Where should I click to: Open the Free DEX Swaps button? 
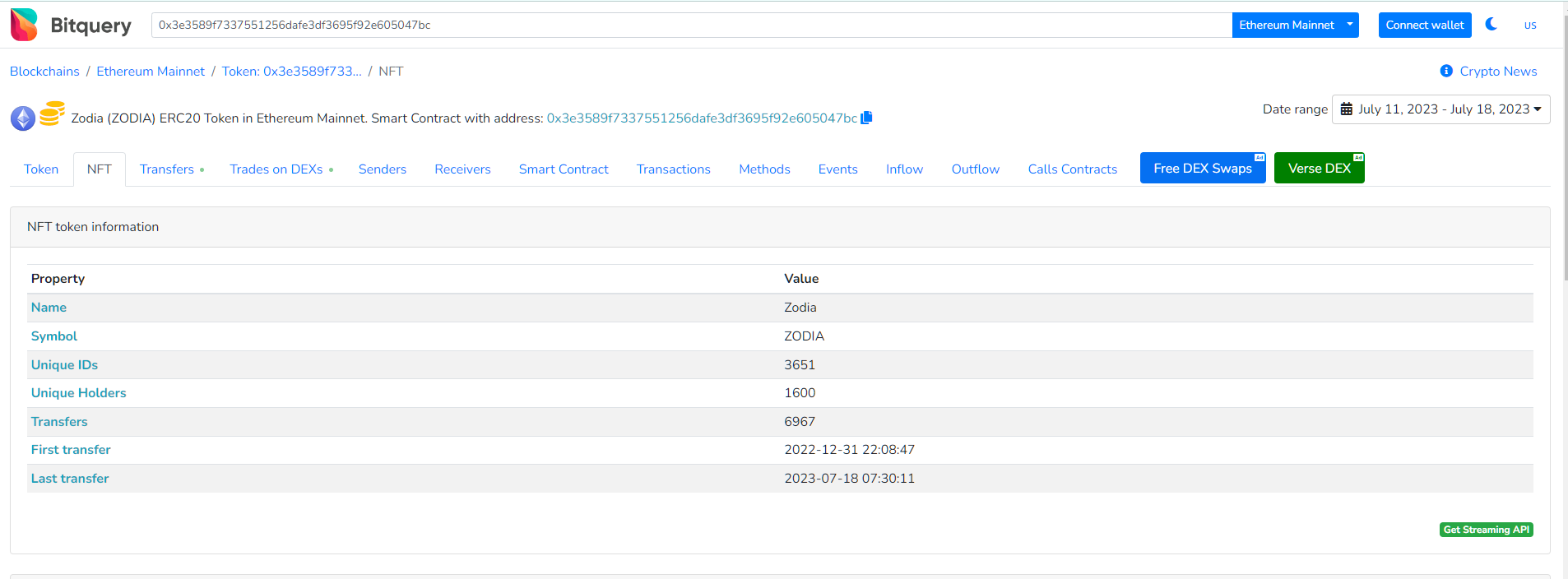(x=1203, y=168)
